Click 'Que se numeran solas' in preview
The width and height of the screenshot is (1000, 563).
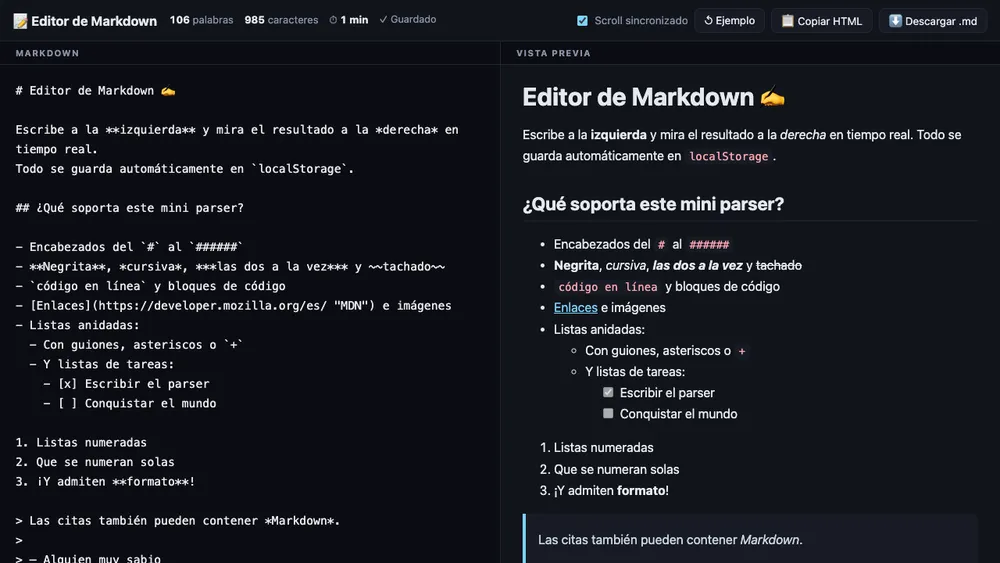(616, 469)
